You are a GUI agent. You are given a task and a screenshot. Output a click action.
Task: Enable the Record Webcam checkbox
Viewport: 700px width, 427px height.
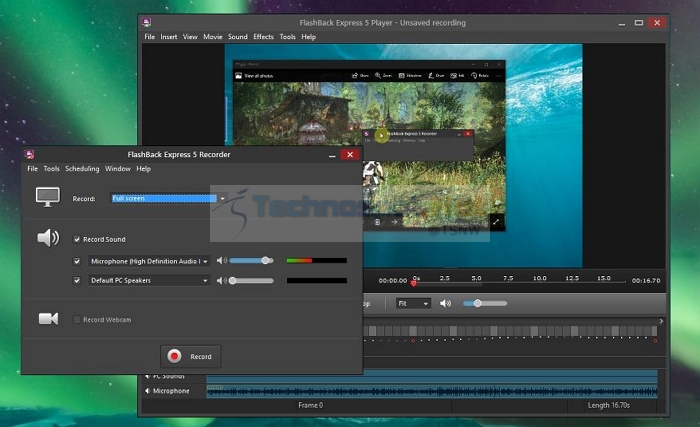77,319
